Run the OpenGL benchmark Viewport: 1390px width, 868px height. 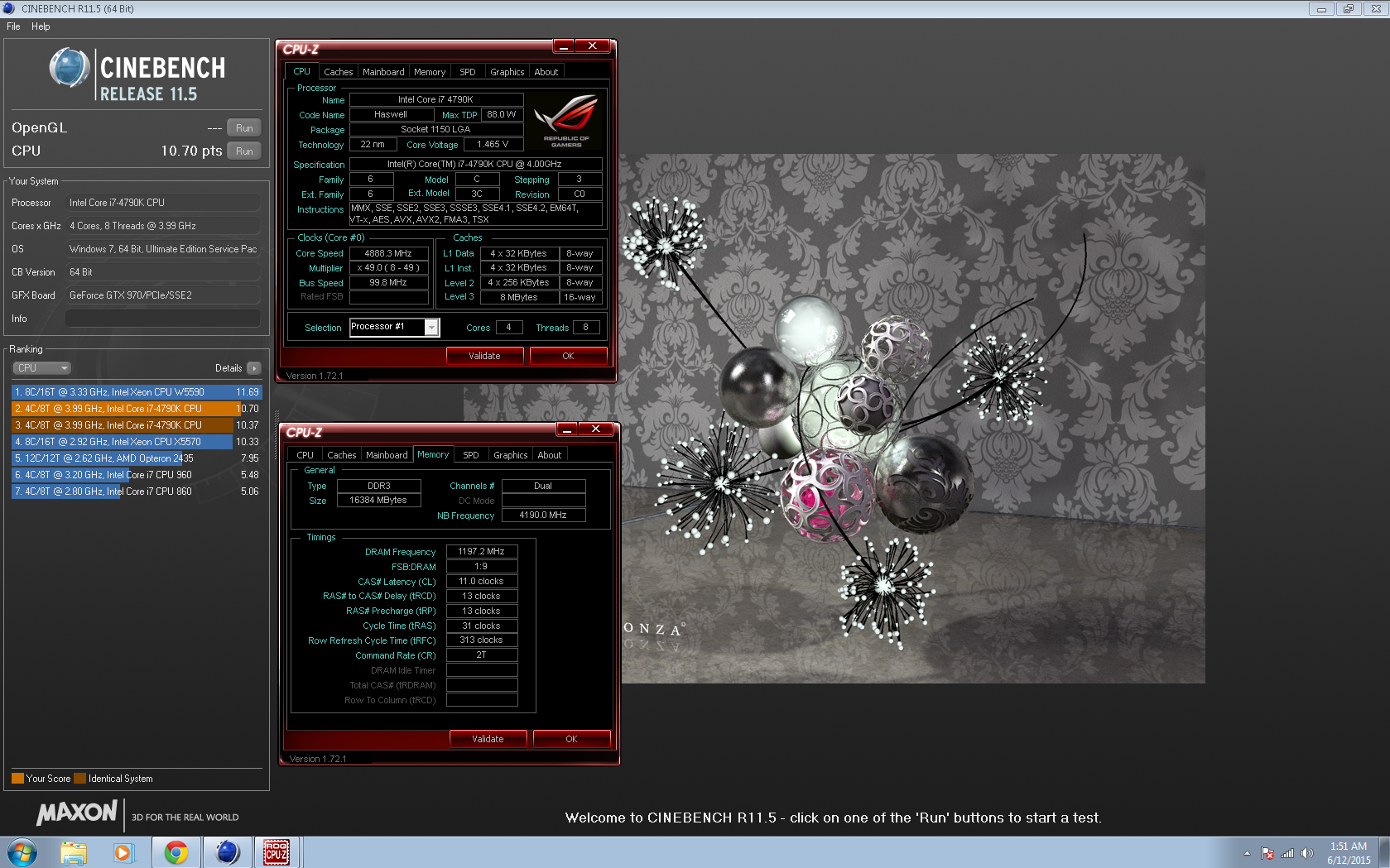244,128
